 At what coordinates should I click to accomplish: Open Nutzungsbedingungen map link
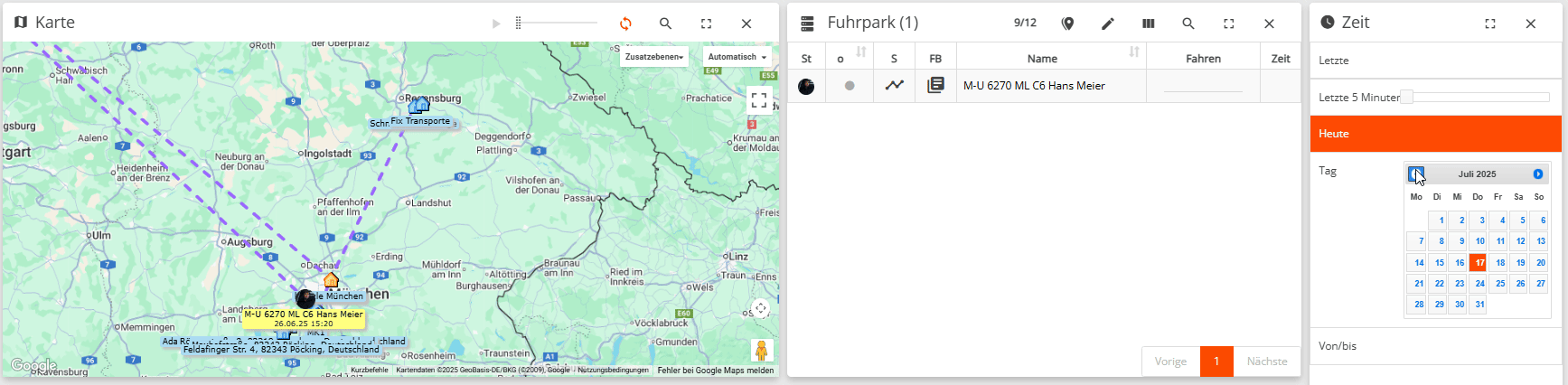pos(614,371)
